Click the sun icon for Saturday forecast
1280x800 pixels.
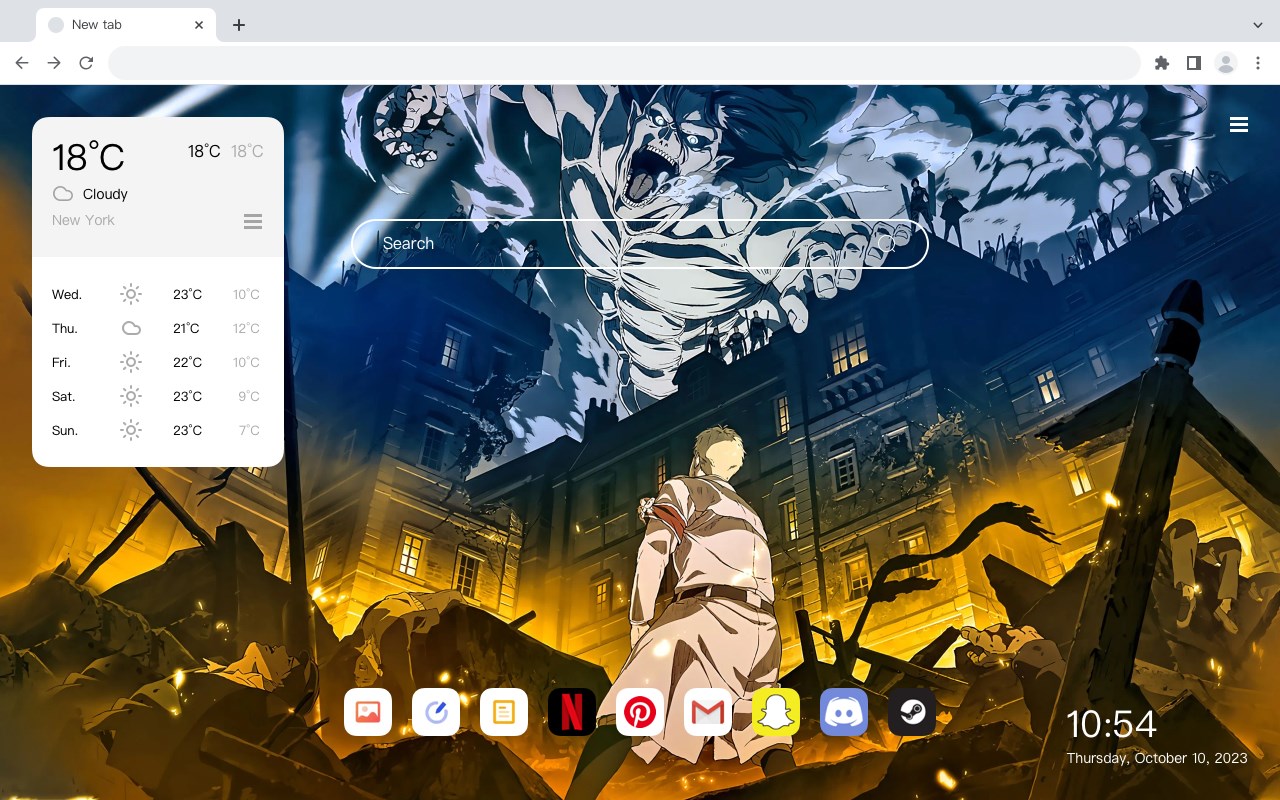tap(131, 396)
